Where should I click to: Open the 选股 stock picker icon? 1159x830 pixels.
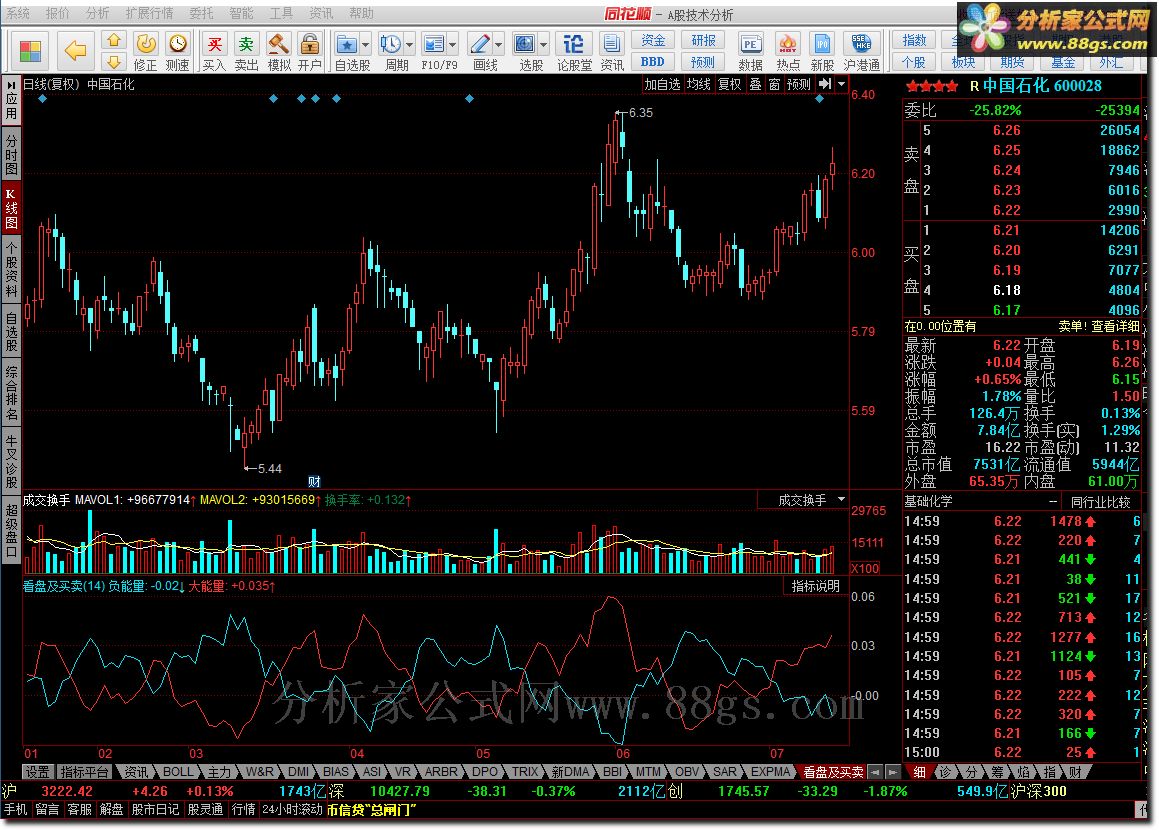point(525,44)
